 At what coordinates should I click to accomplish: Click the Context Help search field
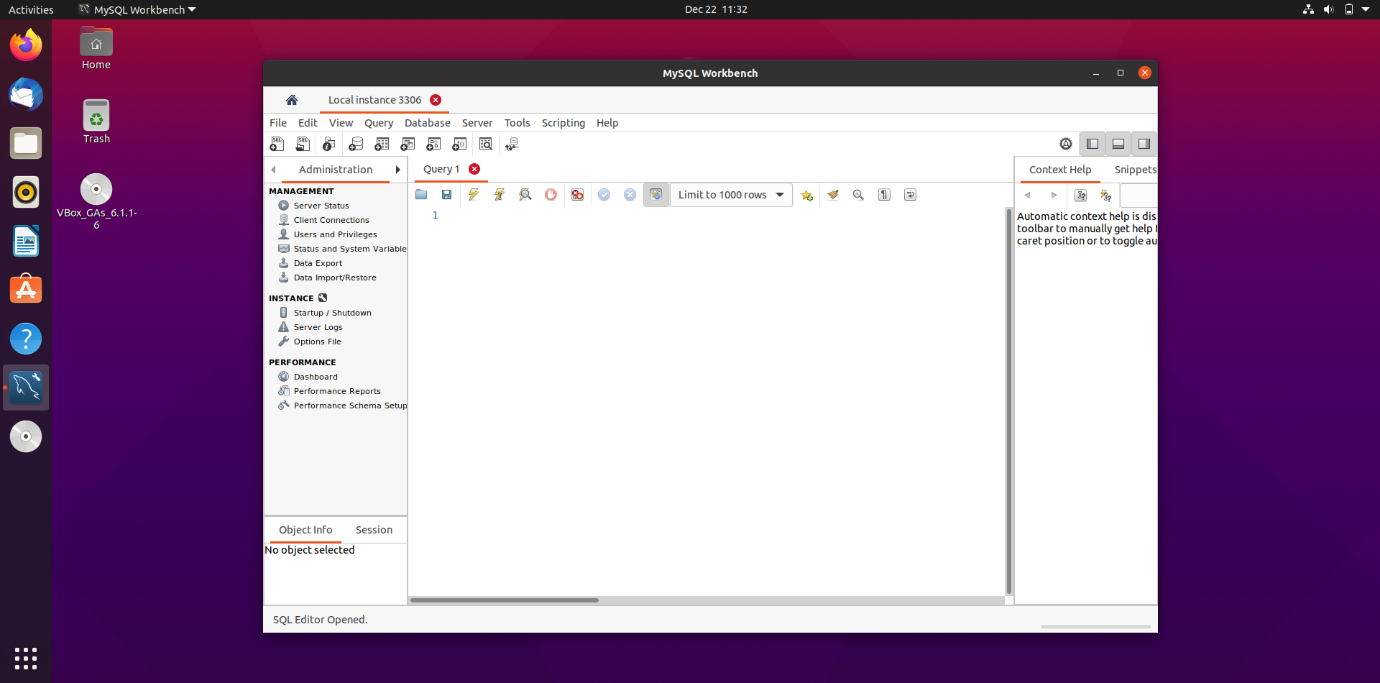pos(1139,196)
